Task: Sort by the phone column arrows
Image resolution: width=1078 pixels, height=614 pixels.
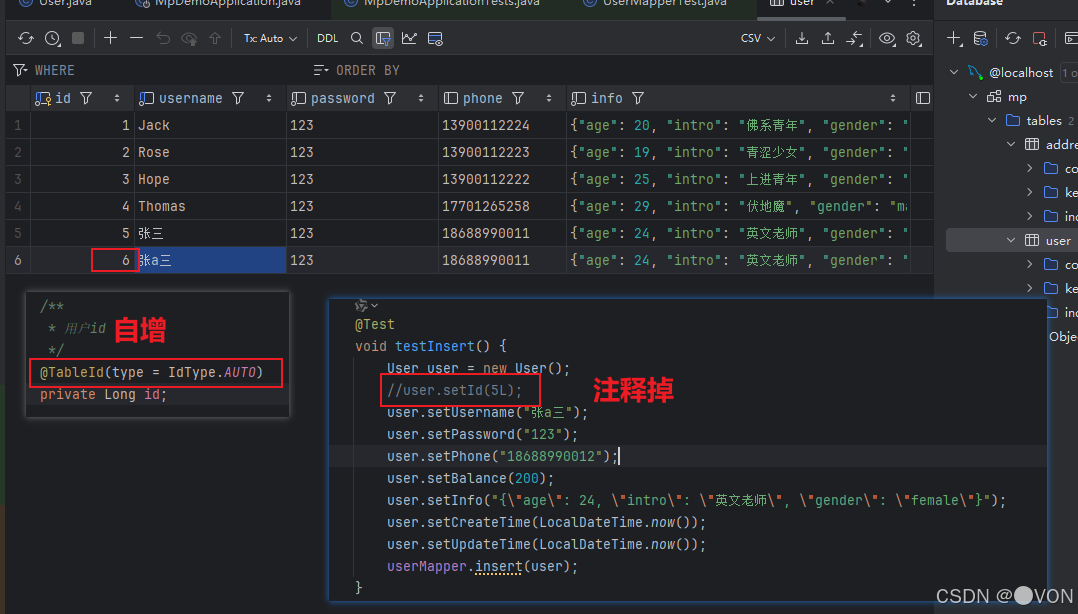Action: pyautogui.click(x=549, y=98)
